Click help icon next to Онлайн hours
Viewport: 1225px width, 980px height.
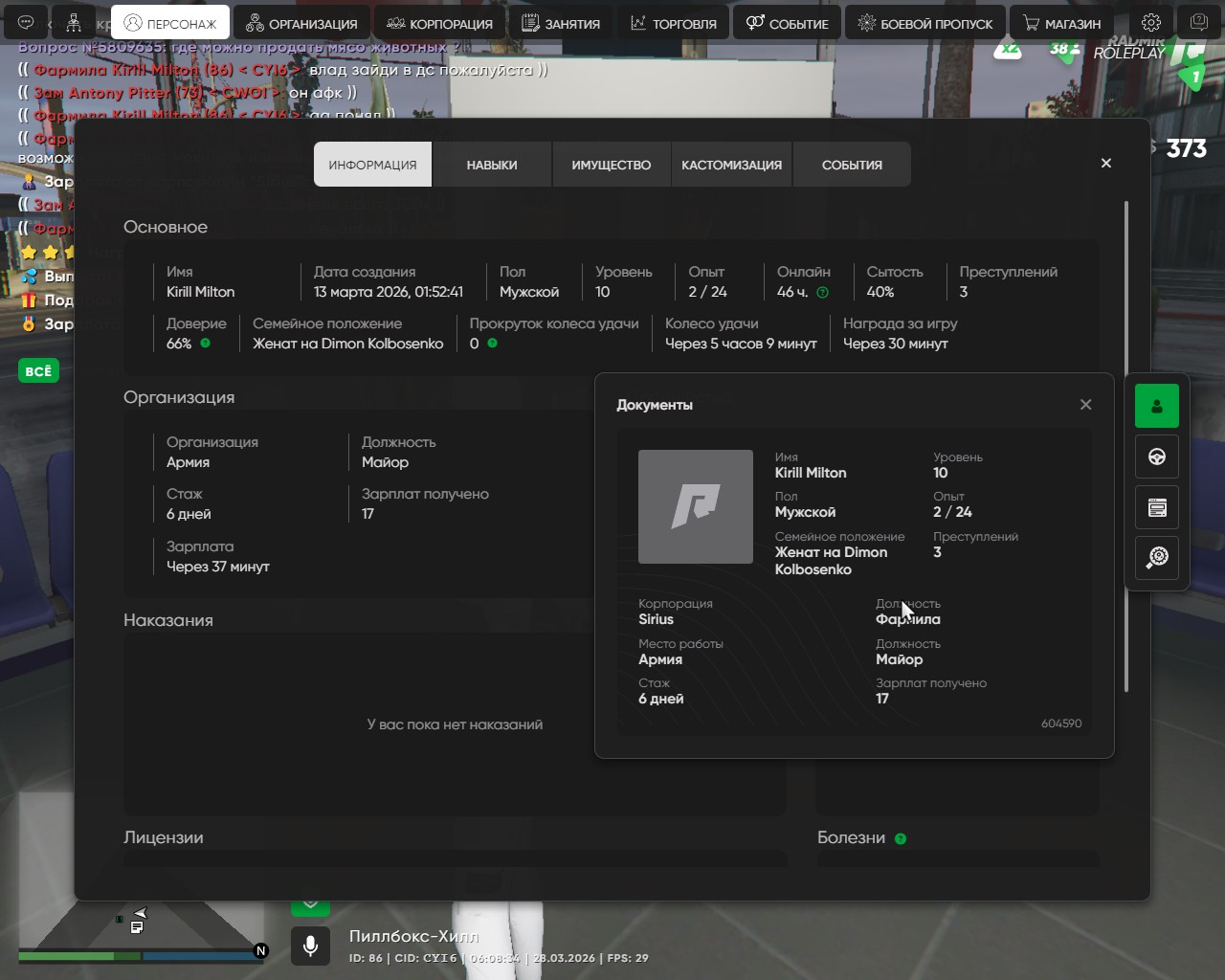(822, 293)
